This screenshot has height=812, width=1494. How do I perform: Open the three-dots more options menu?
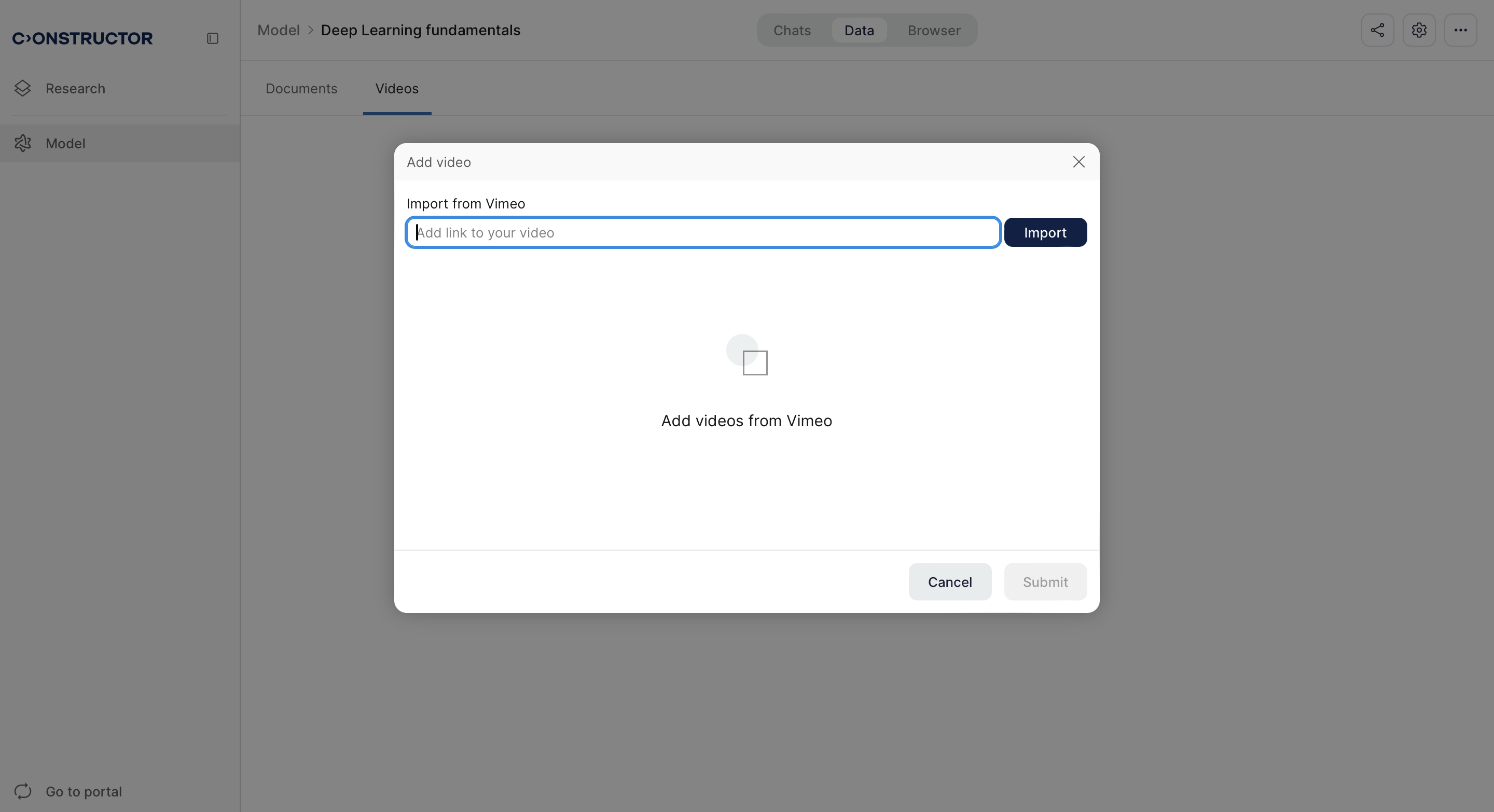1460,30
